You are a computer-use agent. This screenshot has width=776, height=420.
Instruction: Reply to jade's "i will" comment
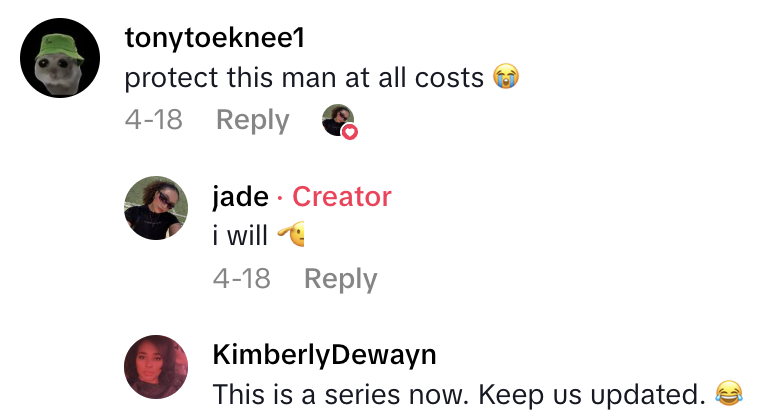point(340,279)
